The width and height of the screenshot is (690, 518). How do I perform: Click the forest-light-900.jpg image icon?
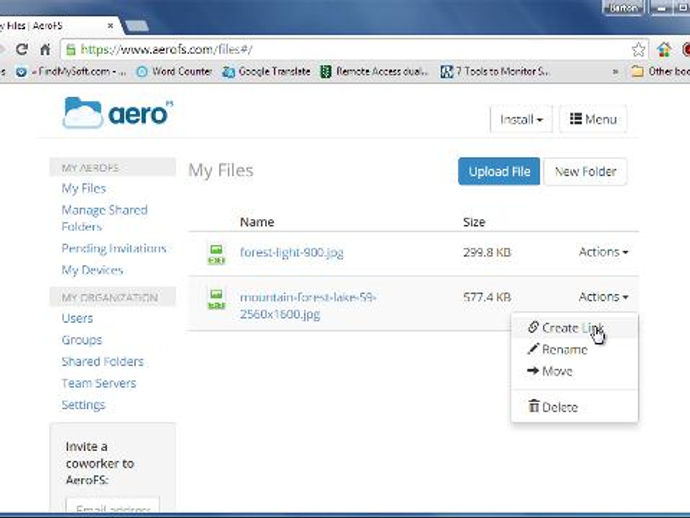216,254
